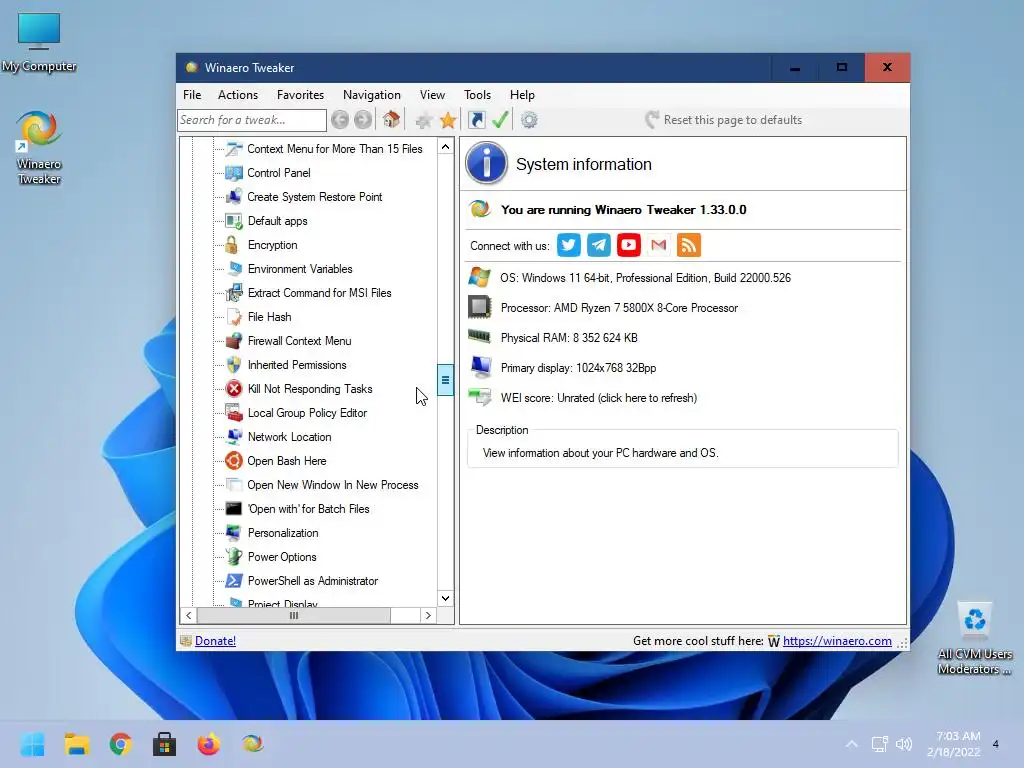Click the Encryption padlock icon
The width and height of the screenshot is (1024, 768).
point(232,245)
